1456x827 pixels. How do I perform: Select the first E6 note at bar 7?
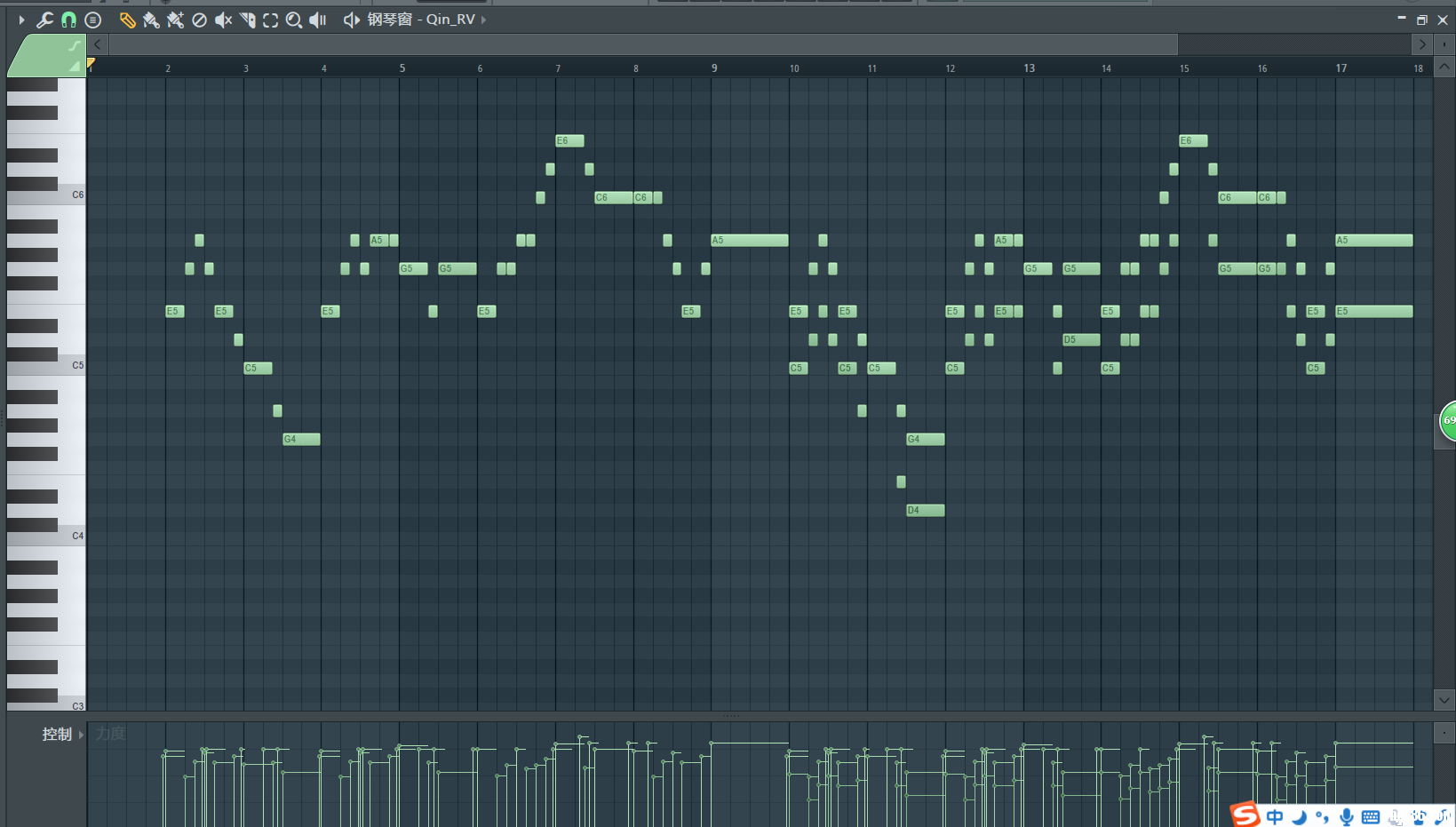point(569,140)
